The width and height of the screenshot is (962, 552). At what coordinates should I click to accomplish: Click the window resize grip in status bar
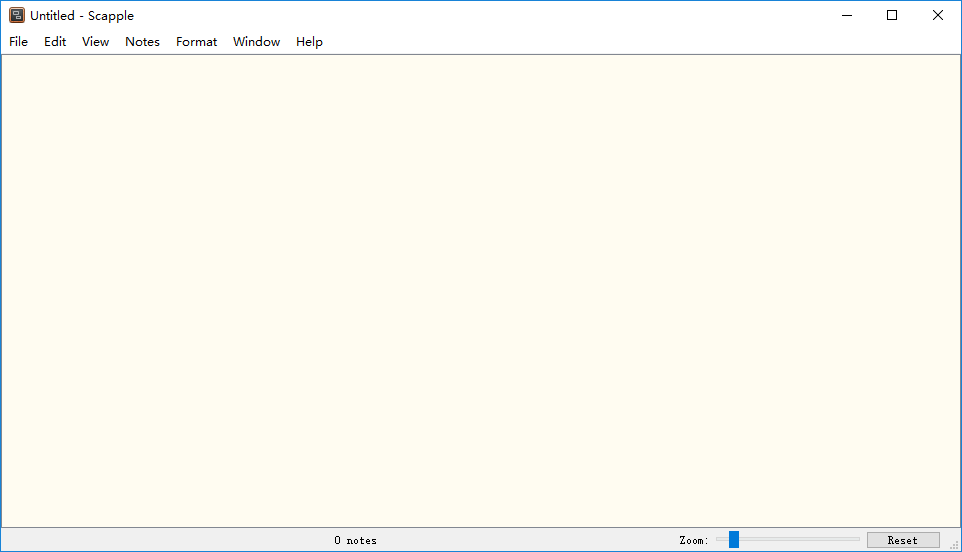(954, 544)
